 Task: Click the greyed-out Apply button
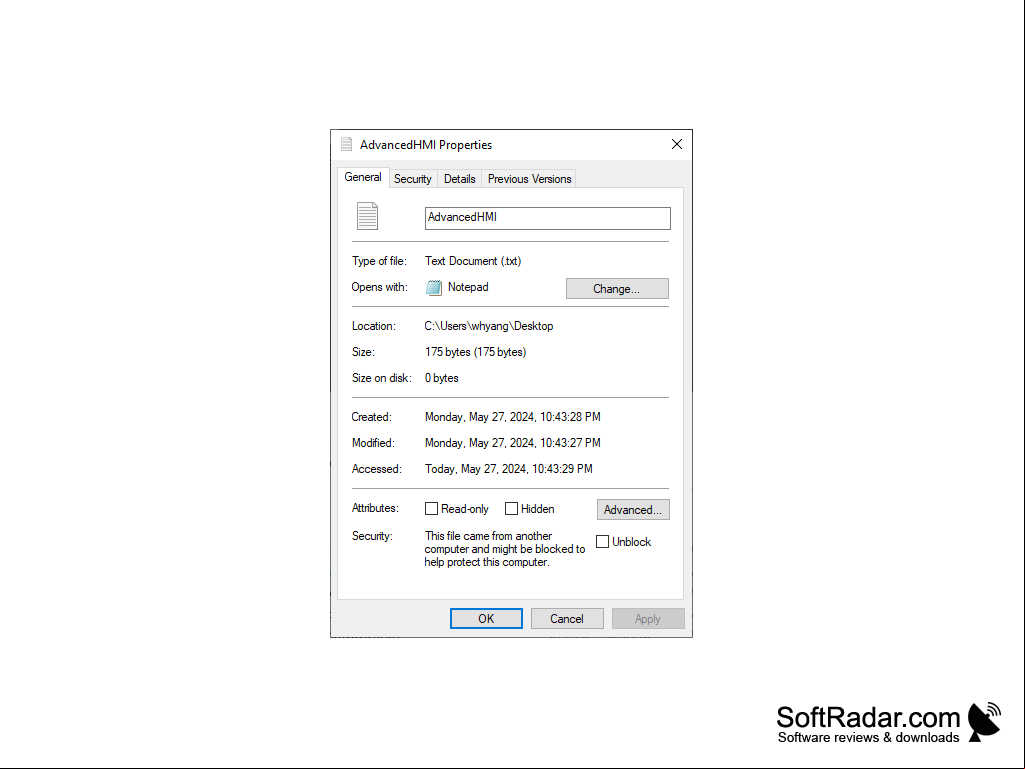click(648, 619)
